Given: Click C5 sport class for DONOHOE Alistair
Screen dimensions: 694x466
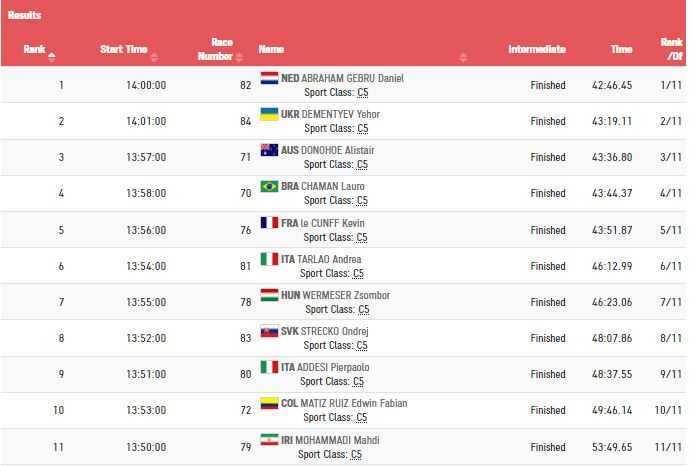Looking at the screenshot, I should point(362,164).
